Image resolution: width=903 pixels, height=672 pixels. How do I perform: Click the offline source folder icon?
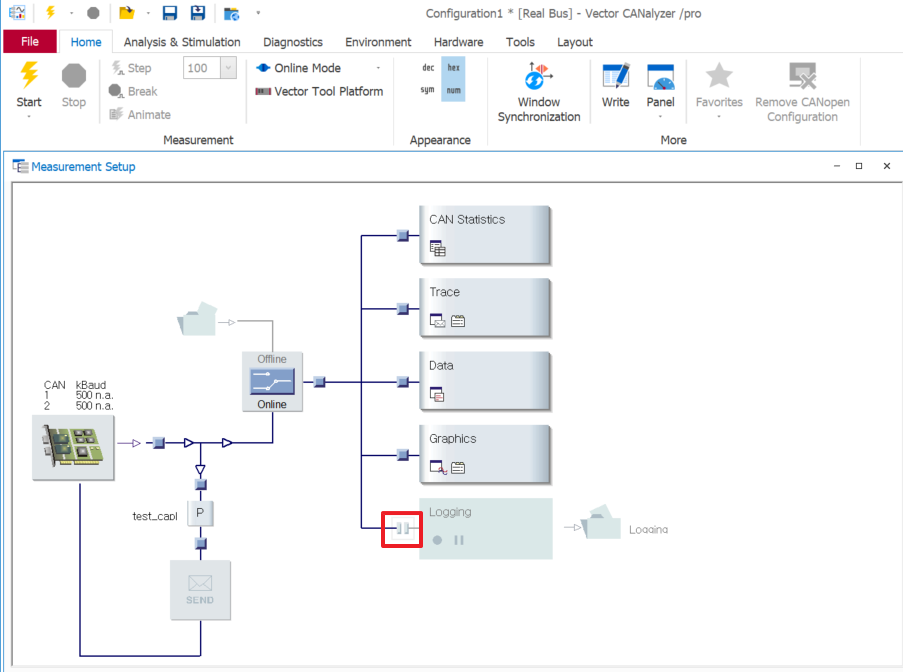point(198,319)
